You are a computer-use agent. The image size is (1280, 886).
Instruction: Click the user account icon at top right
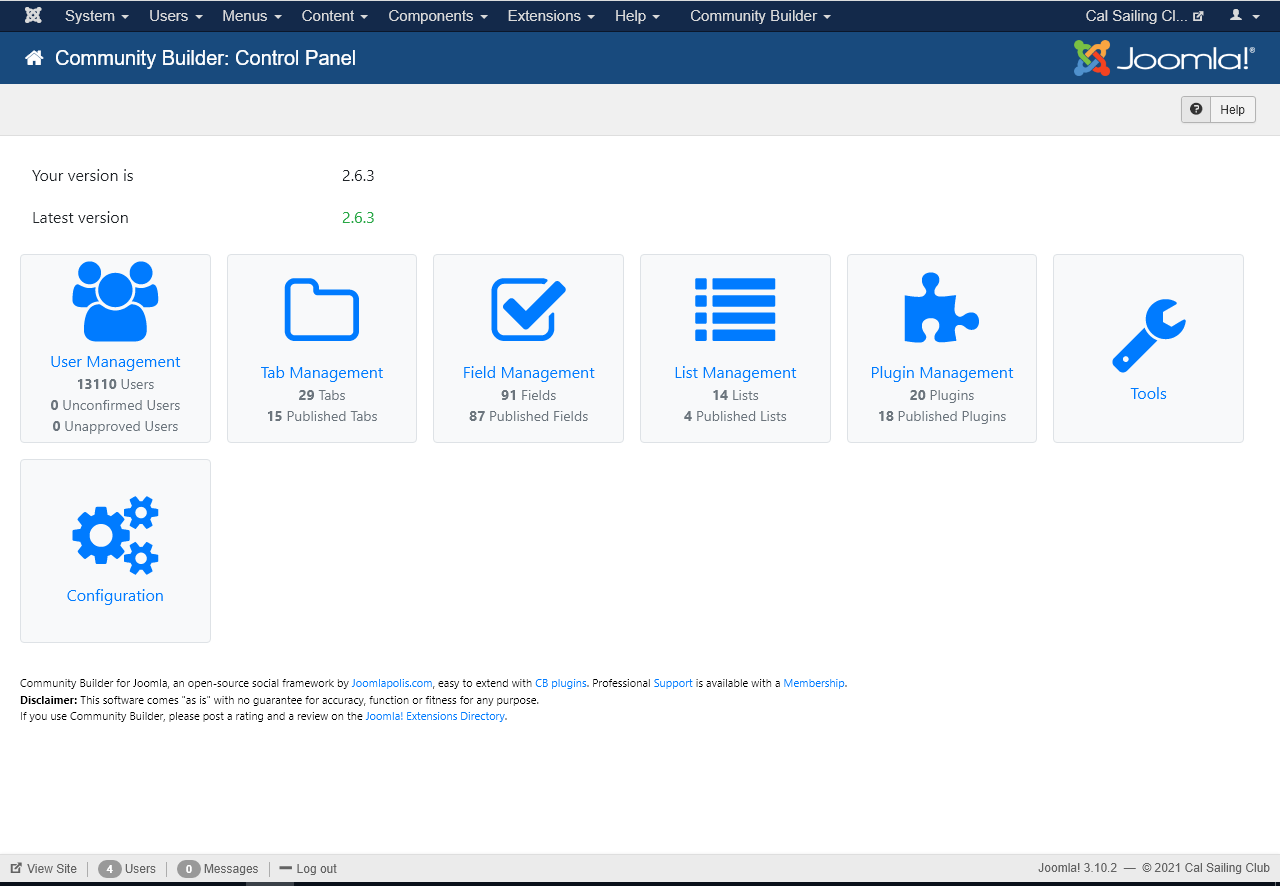tap(1236, 16)
